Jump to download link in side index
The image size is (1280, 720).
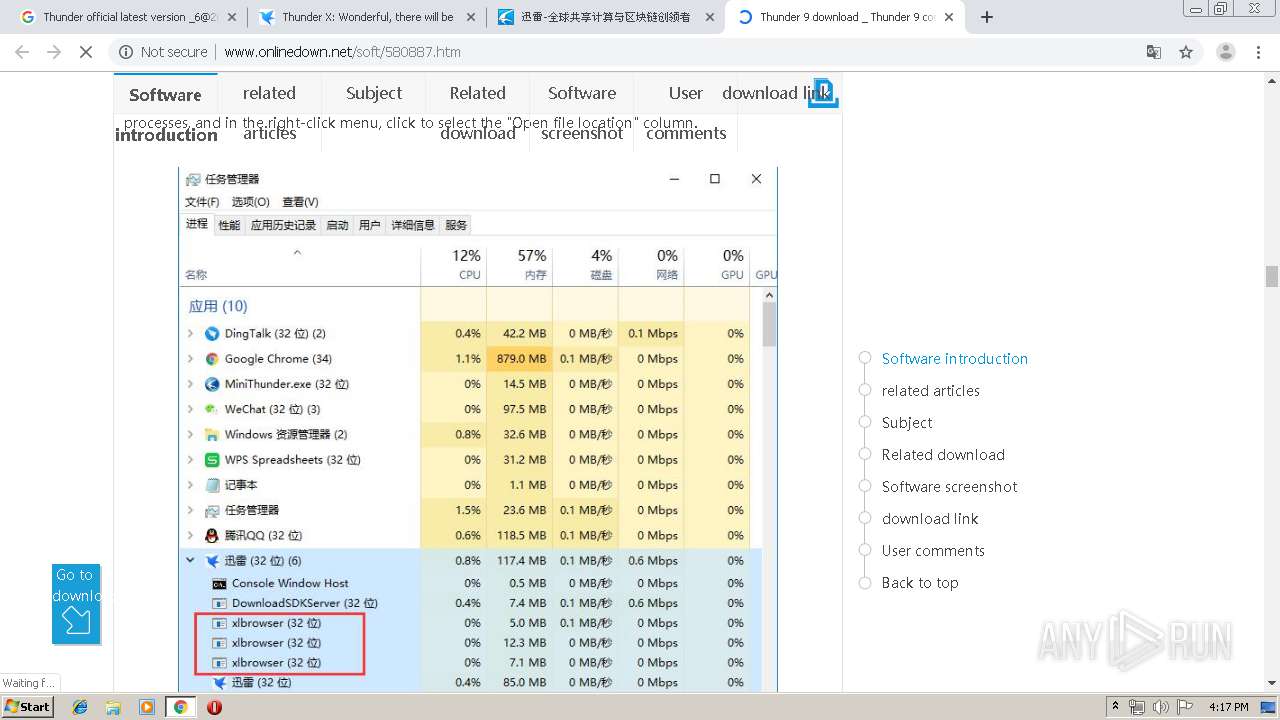click(x=930, y=519)
